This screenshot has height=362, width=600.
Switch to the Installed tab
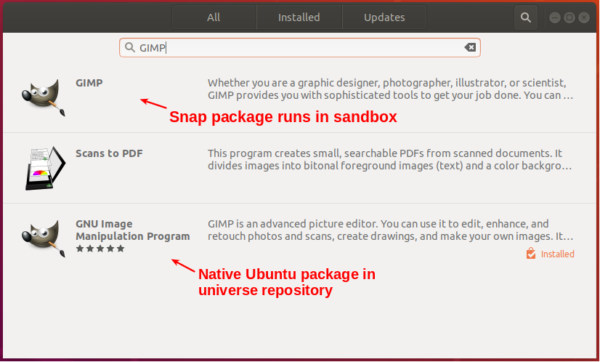299,17
